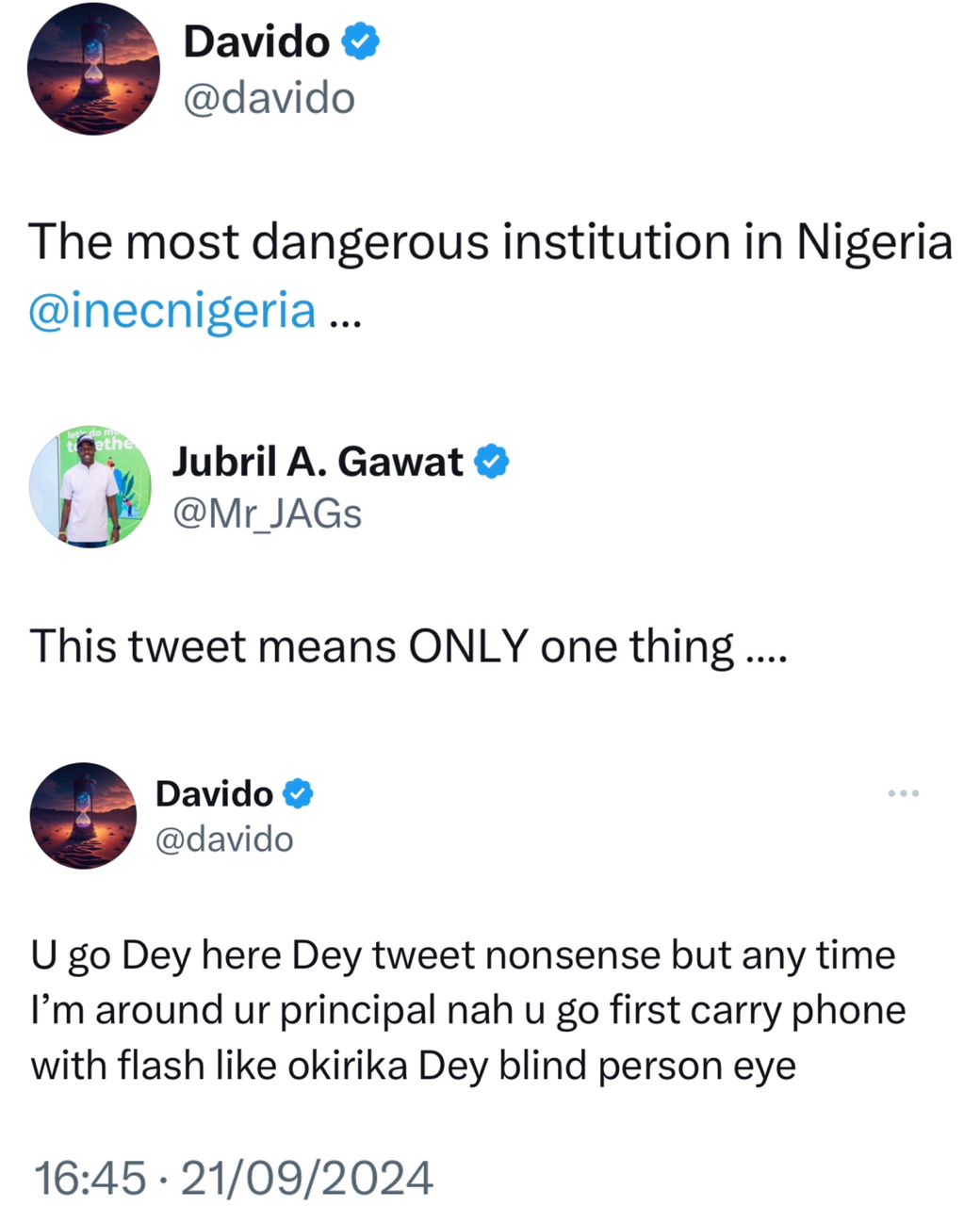Viewport: 980px width, 1206px height.
Task: Click the "This tweet means ONLY one thing" text
Action: [407, 646]
